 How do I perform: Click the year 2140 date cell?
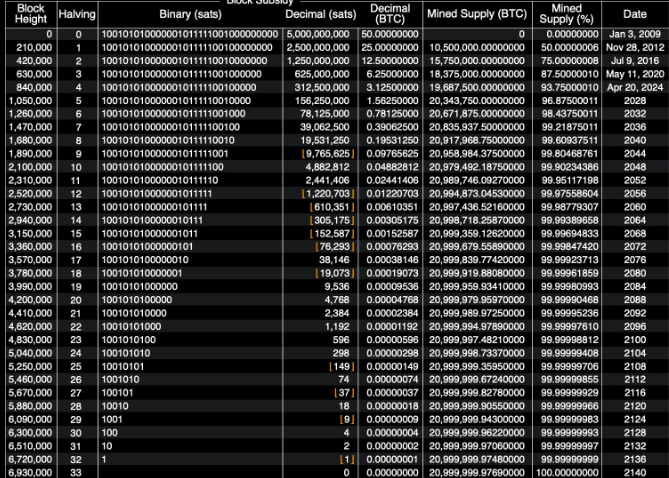pyautogui.click(x=634, y=470)
